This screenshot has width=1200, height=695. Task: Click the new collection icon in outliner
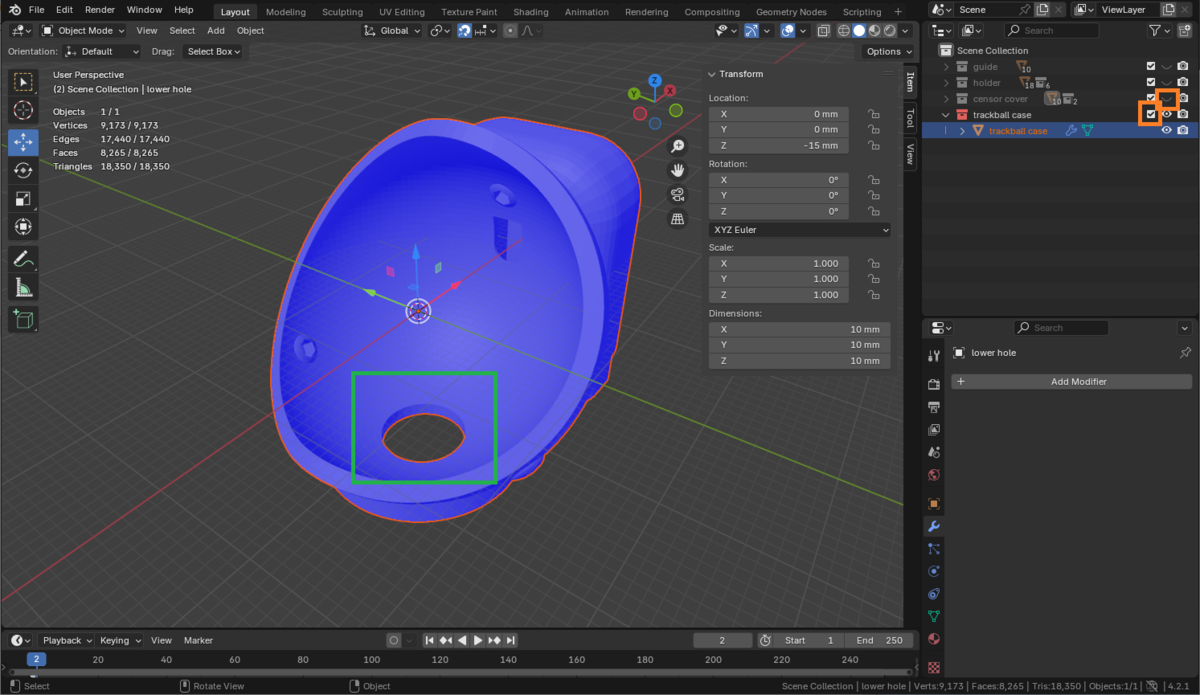[x=1184, y=30]
